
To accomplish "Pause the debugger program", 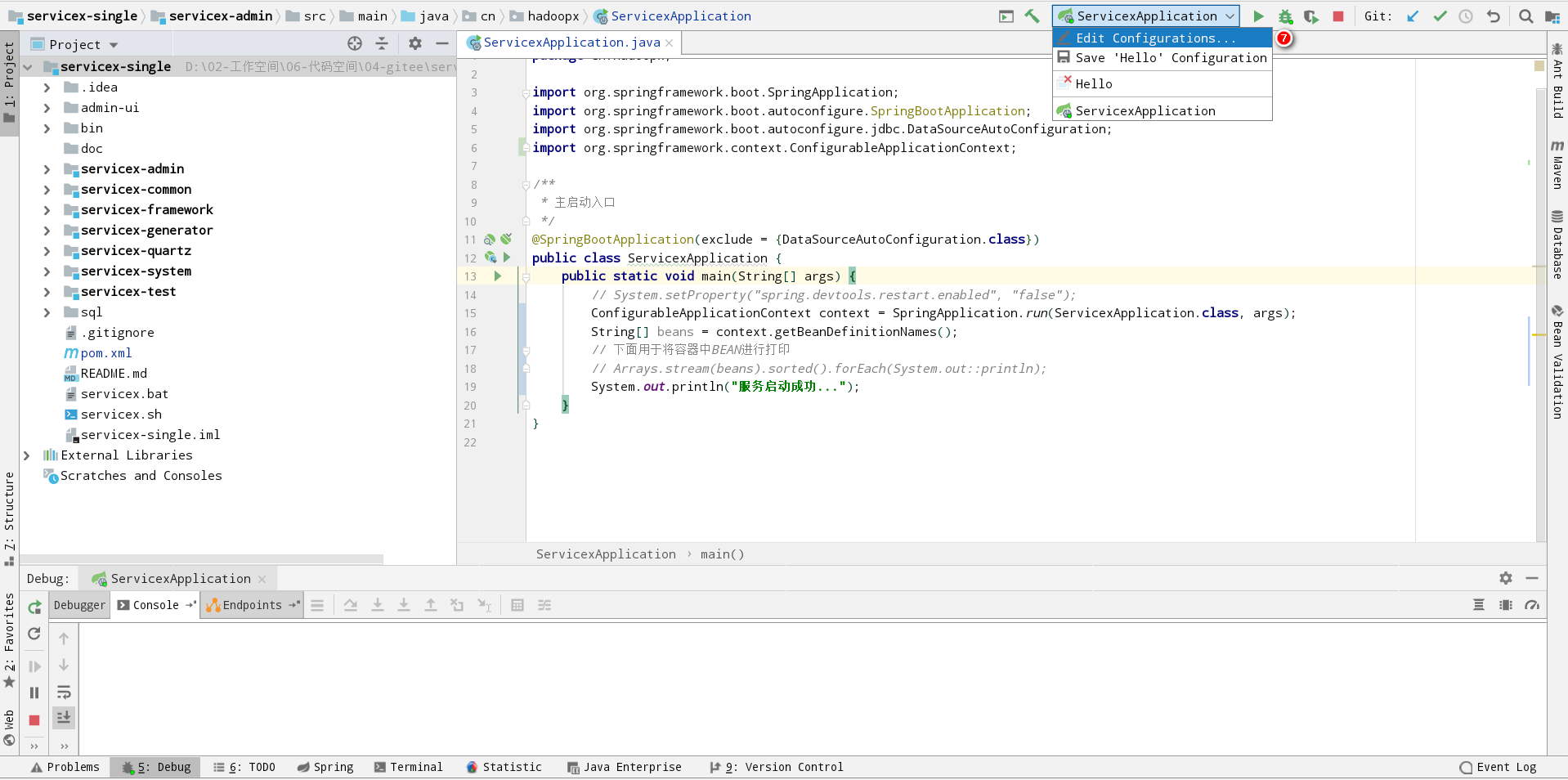I will pos(34,693).
